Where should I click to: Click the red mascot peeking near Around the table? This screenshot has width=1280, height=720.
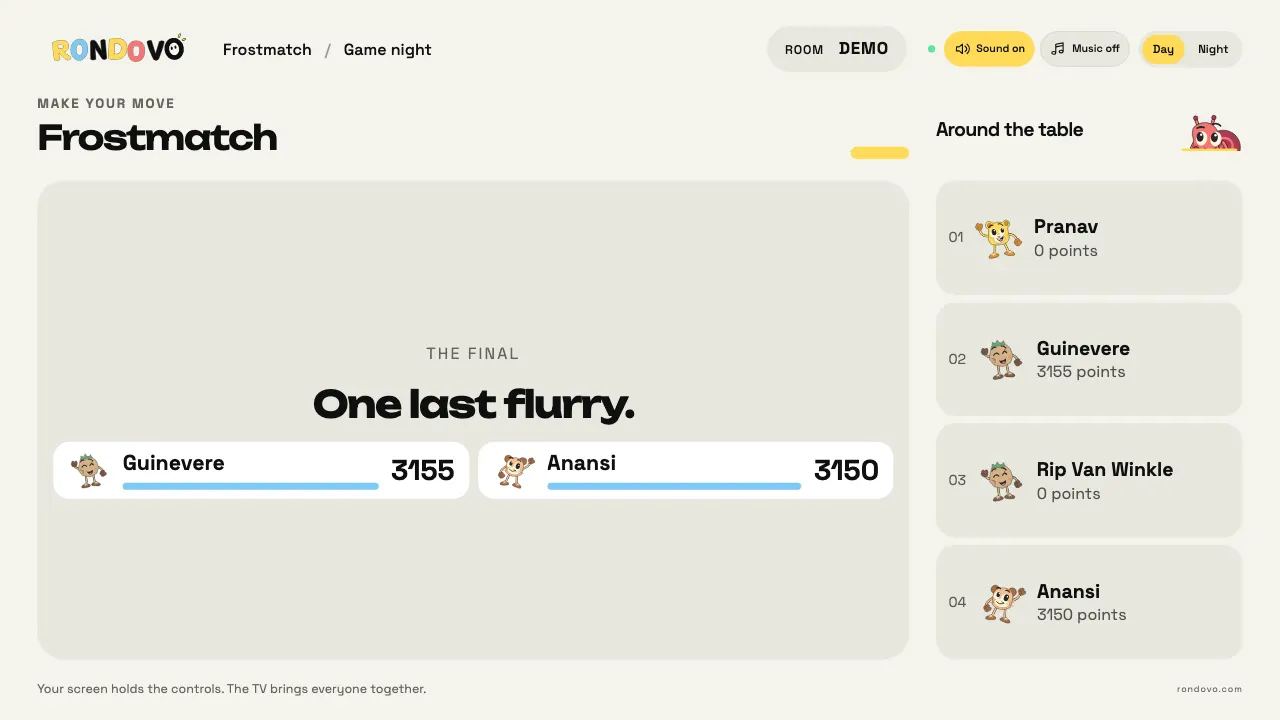tap(1214, 133)
